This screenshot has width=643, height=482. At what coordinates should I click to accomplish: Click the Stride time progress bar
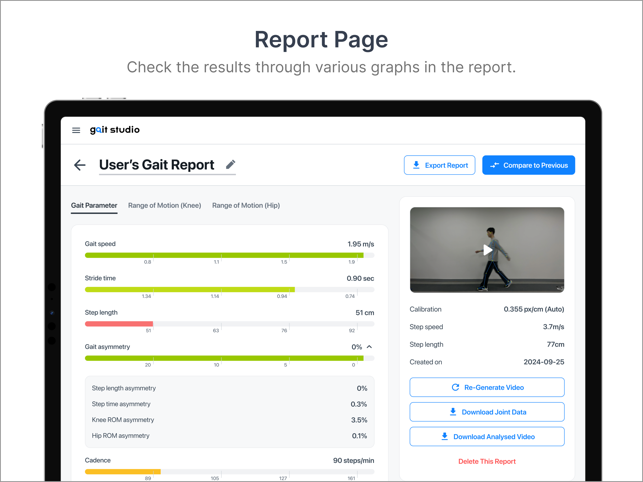click(x=229, y=290)
